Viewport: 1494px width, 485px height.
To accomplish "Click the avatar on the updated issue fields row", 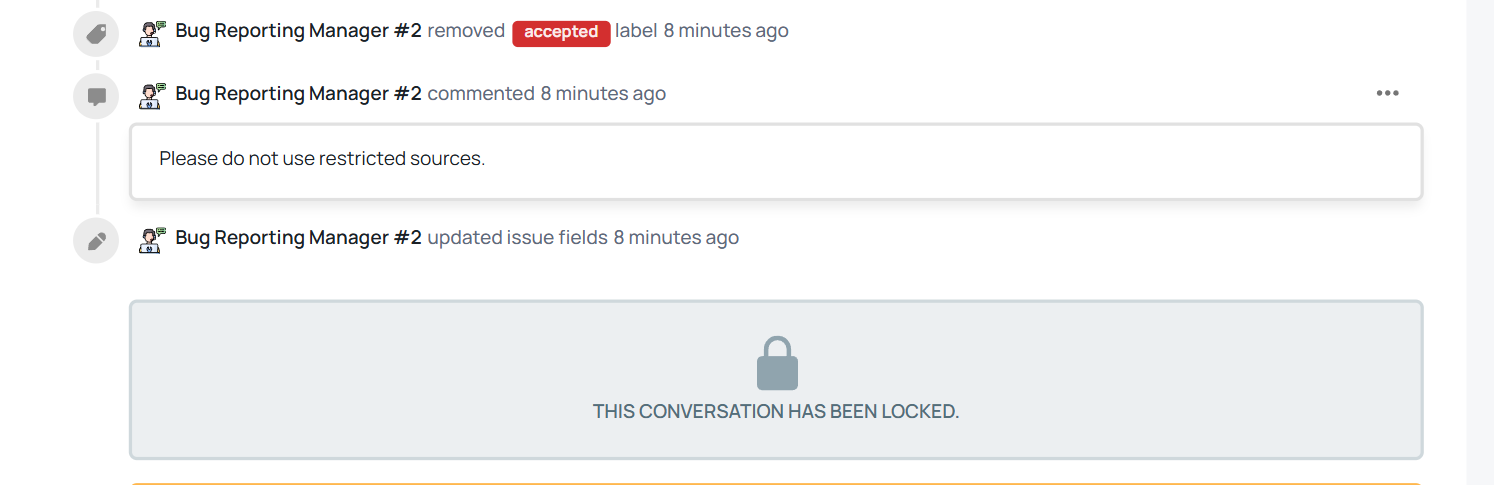I will (152, 239).
